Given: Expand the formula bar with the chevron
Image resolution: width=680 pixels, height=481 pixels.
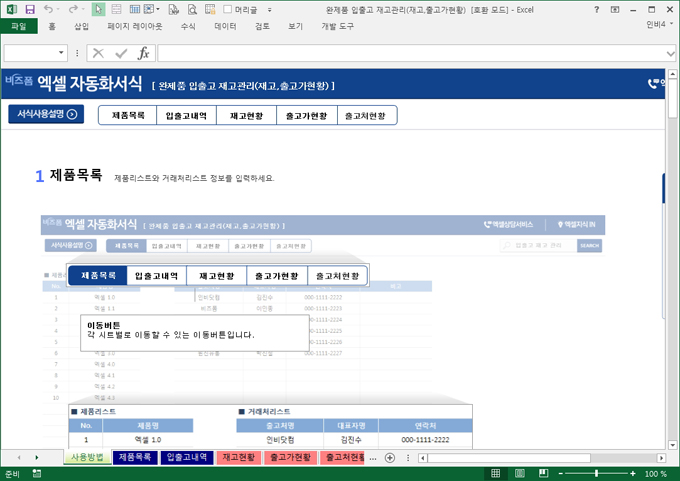Looking at the screenshot, I should pyautogui.click(x=670, y=53).
